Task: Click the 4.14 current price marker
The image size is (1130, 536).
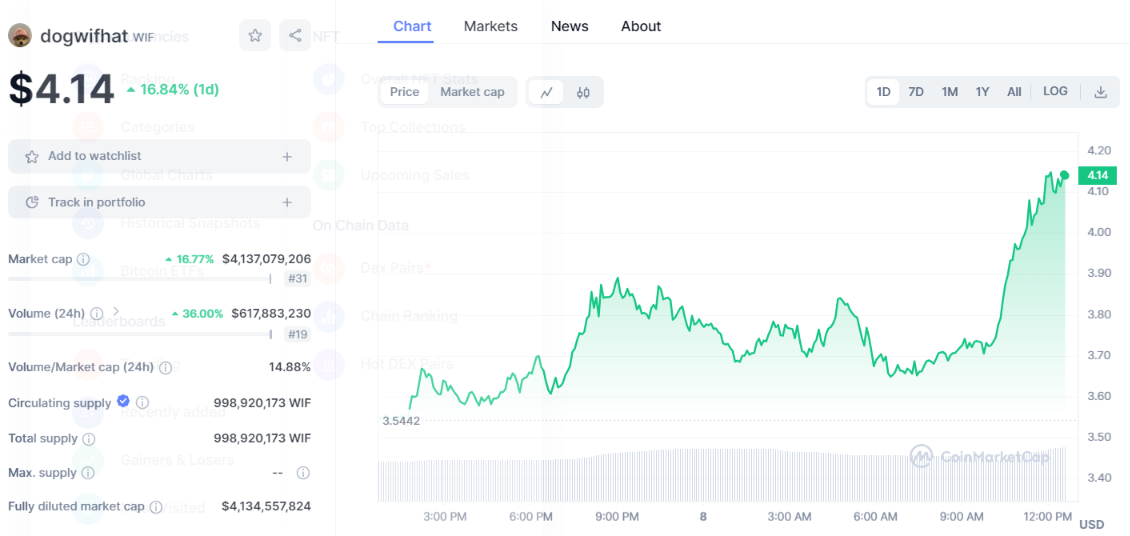Action: tap(1097, 176)
